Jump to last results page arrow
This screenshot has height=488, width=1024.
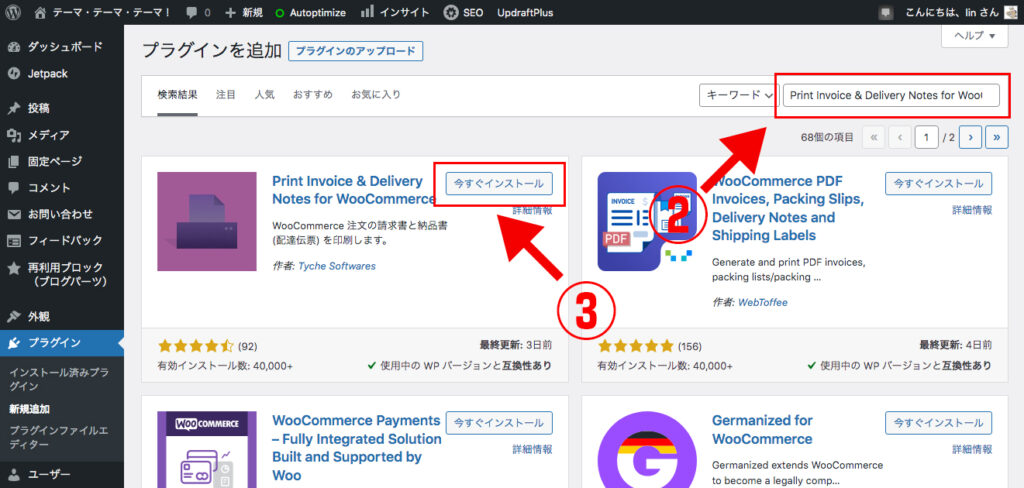pyautogui.click(x=997, y=137)
